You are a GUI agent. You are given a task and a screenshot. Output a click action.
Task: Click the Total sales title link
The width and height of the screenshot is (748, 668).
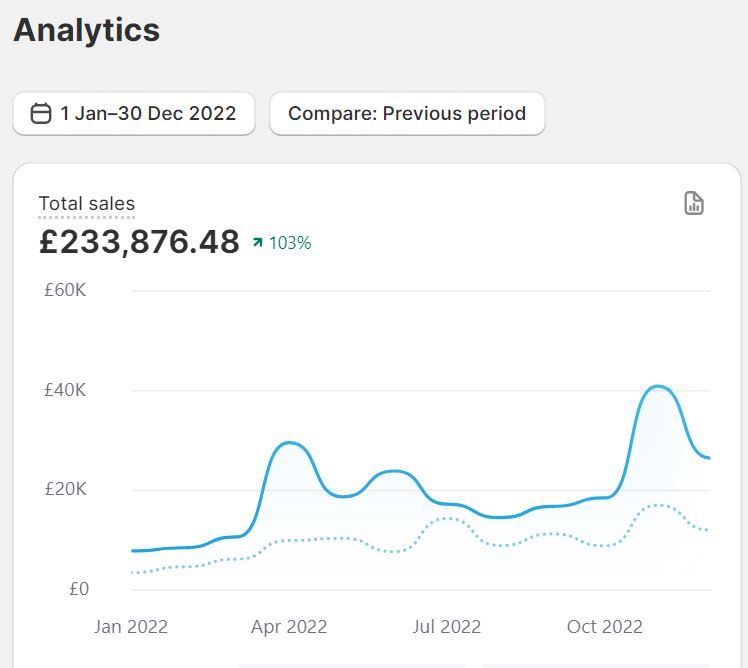(87, 204)
